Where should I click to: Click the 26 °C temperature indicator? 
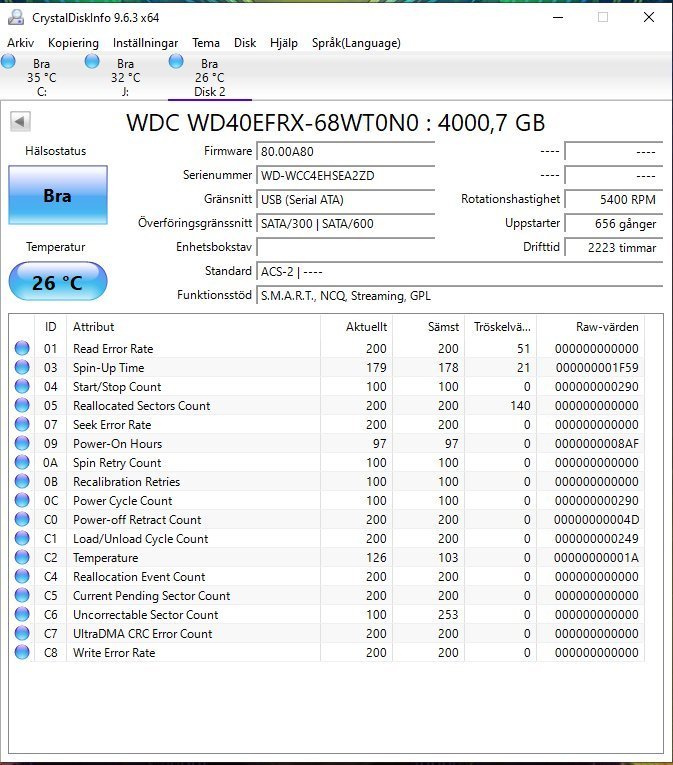tap(57, 283)
